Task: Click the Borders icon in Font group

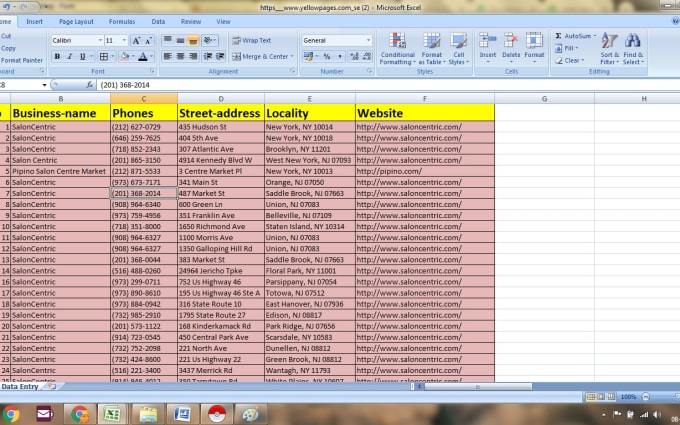Action: (x=104, y=56)
